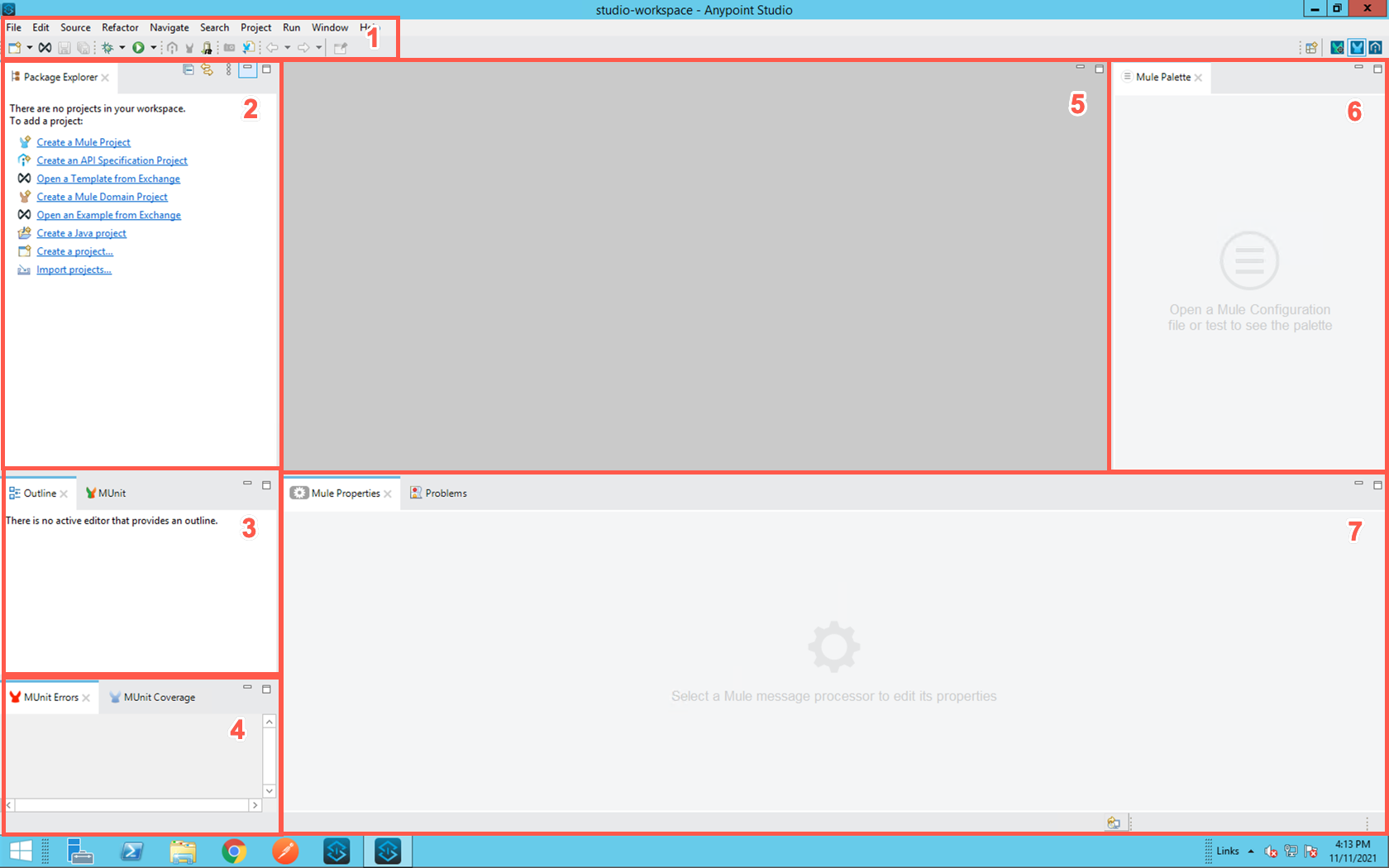
Task: Click the Import projects... link
Action: point(74,269)
